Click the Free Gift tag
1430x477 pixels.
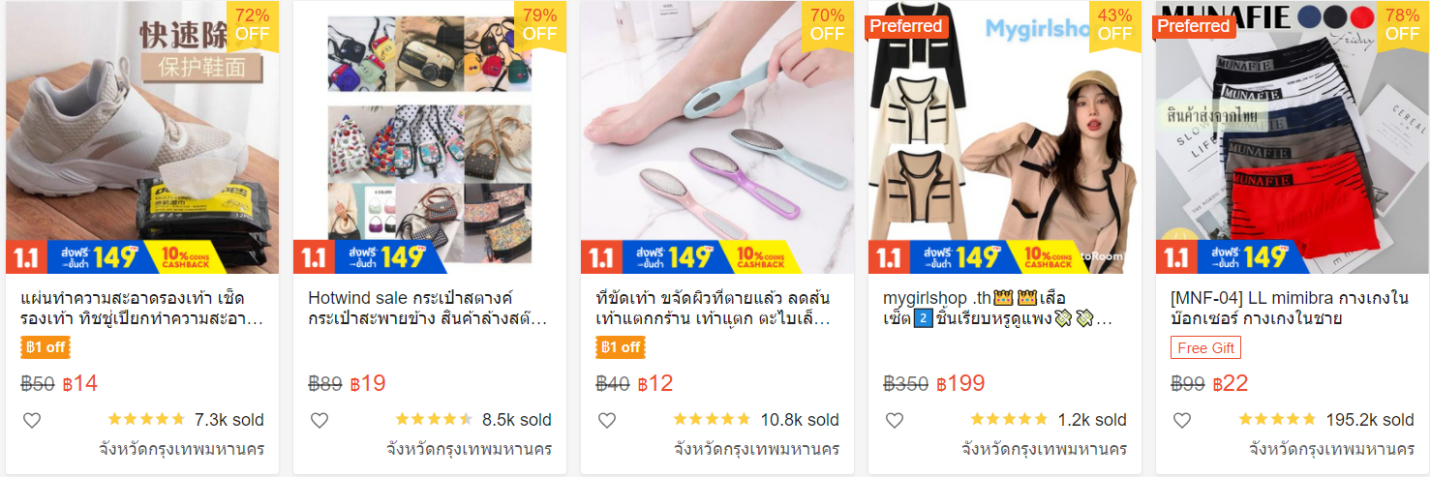pos(1206,348)
